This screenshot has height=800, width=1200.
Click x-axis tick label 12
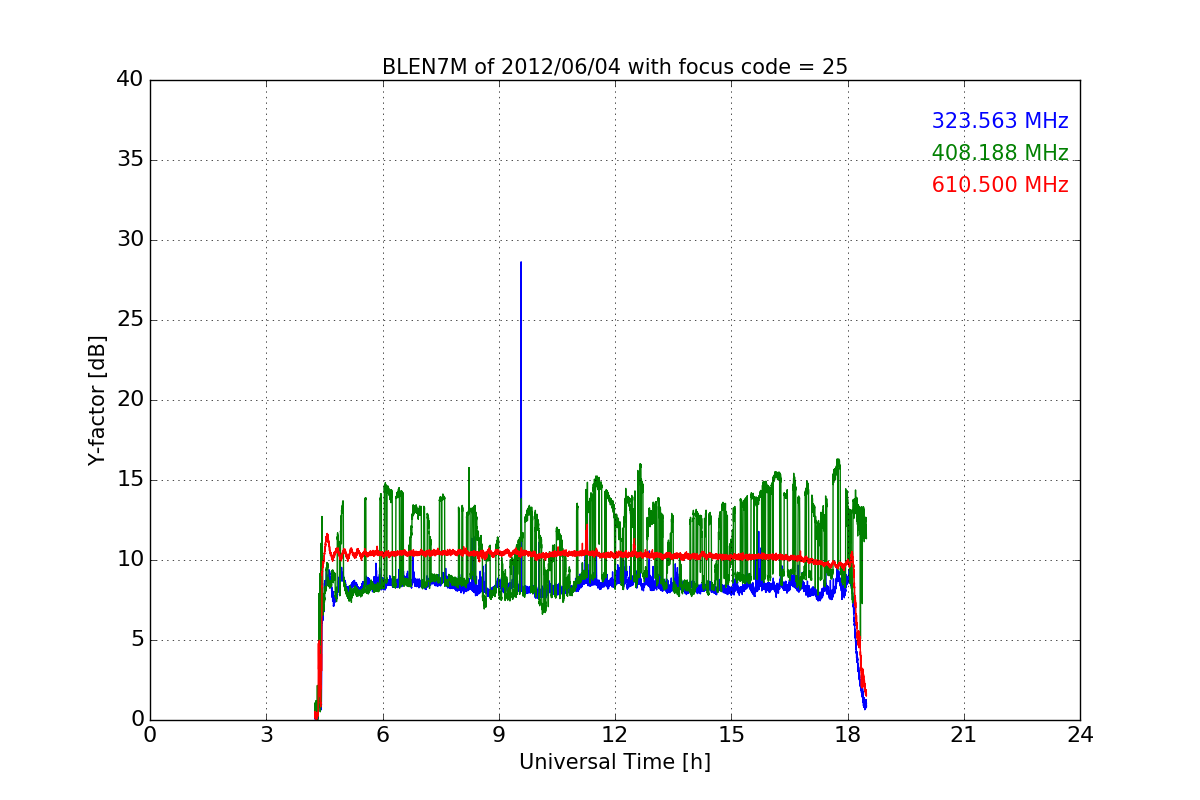615,735
